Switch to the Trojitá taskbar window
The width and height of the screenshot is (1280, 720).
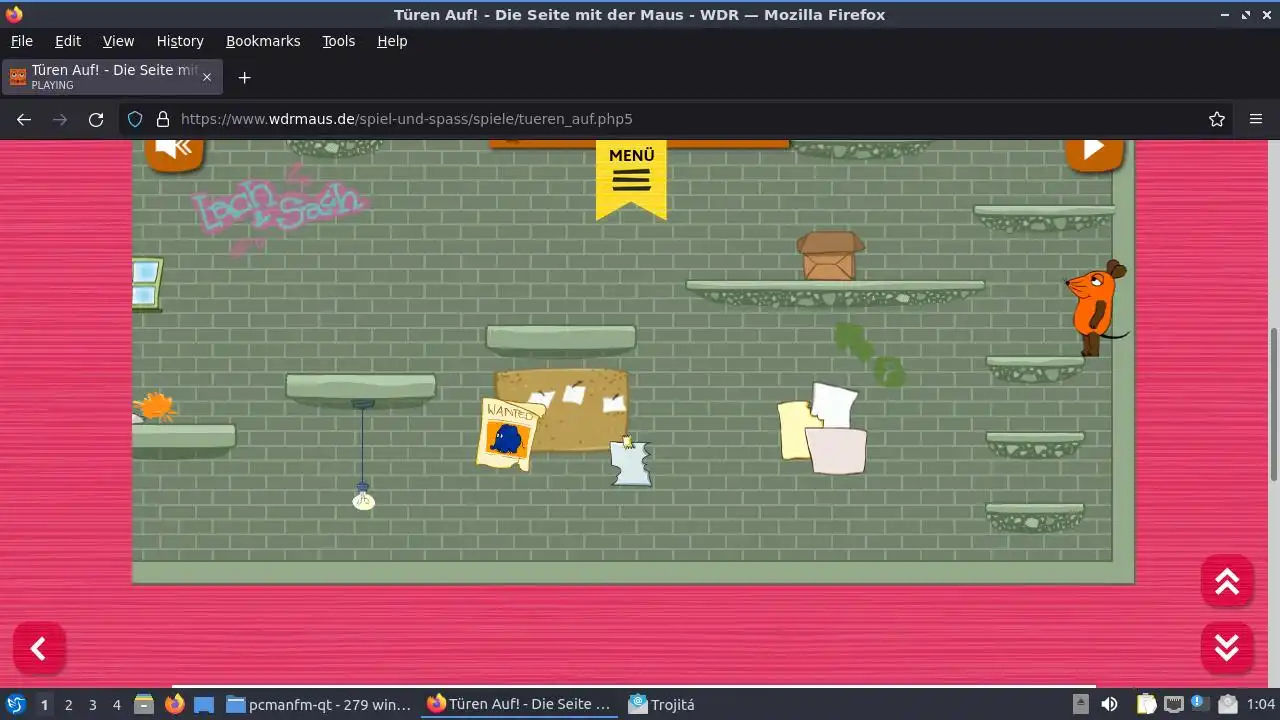click(x=661, y=705)
